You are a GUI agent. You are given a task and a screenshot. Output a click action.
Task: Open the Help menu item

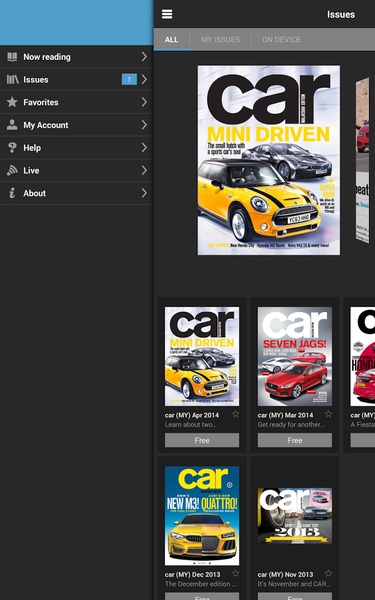(77, 148)
